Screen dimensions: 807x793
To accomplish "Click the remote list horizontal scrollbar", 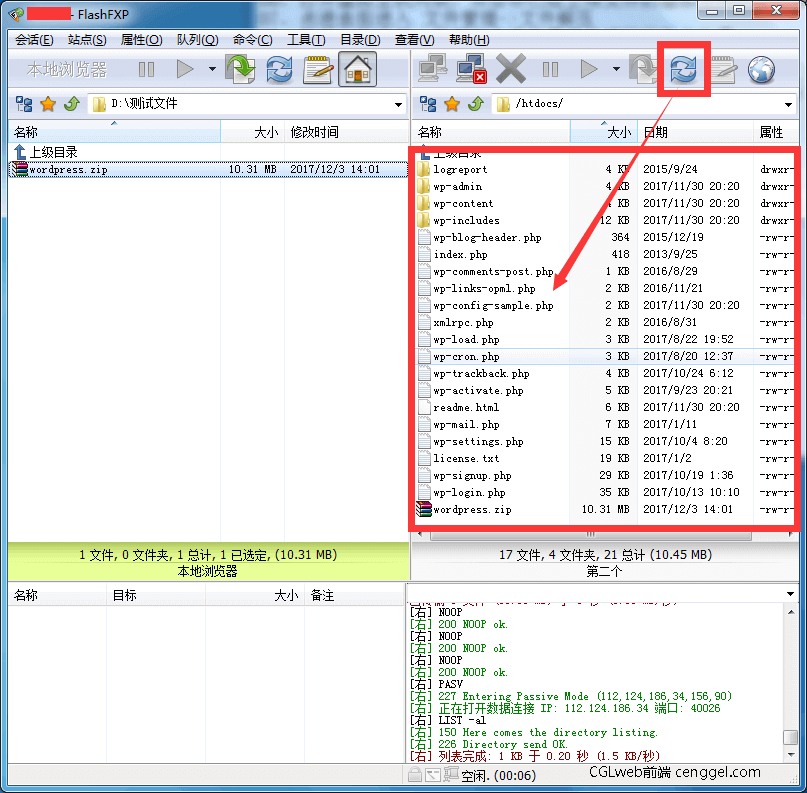I will click(591, 535).
